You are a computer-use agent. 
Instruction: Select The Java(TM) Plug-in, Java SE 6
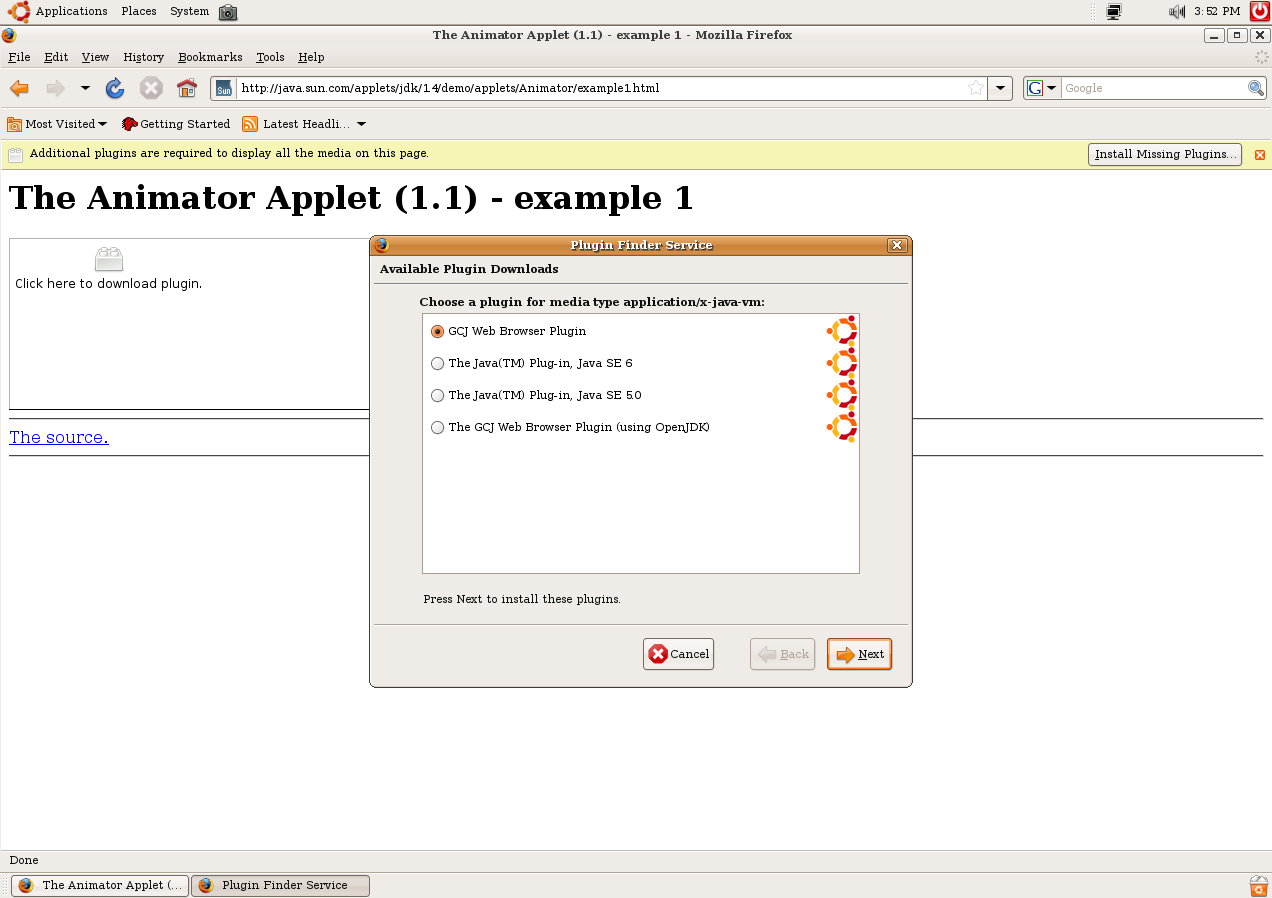tap(437, 364)
